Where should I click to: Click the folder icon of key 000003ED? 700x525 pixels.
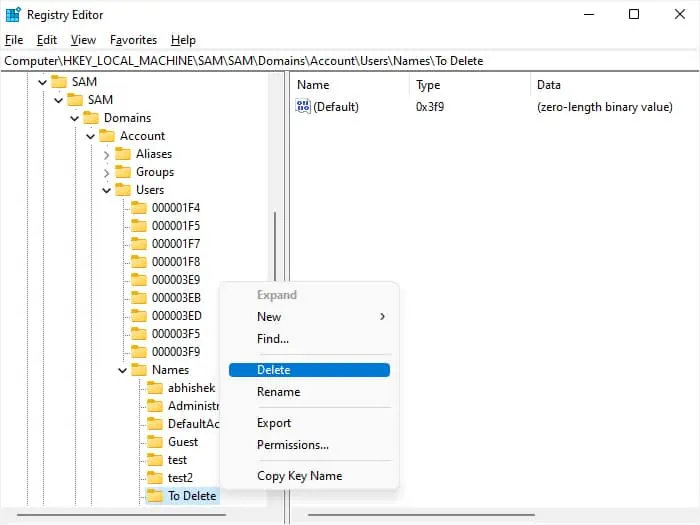click(x=139, y=316)
